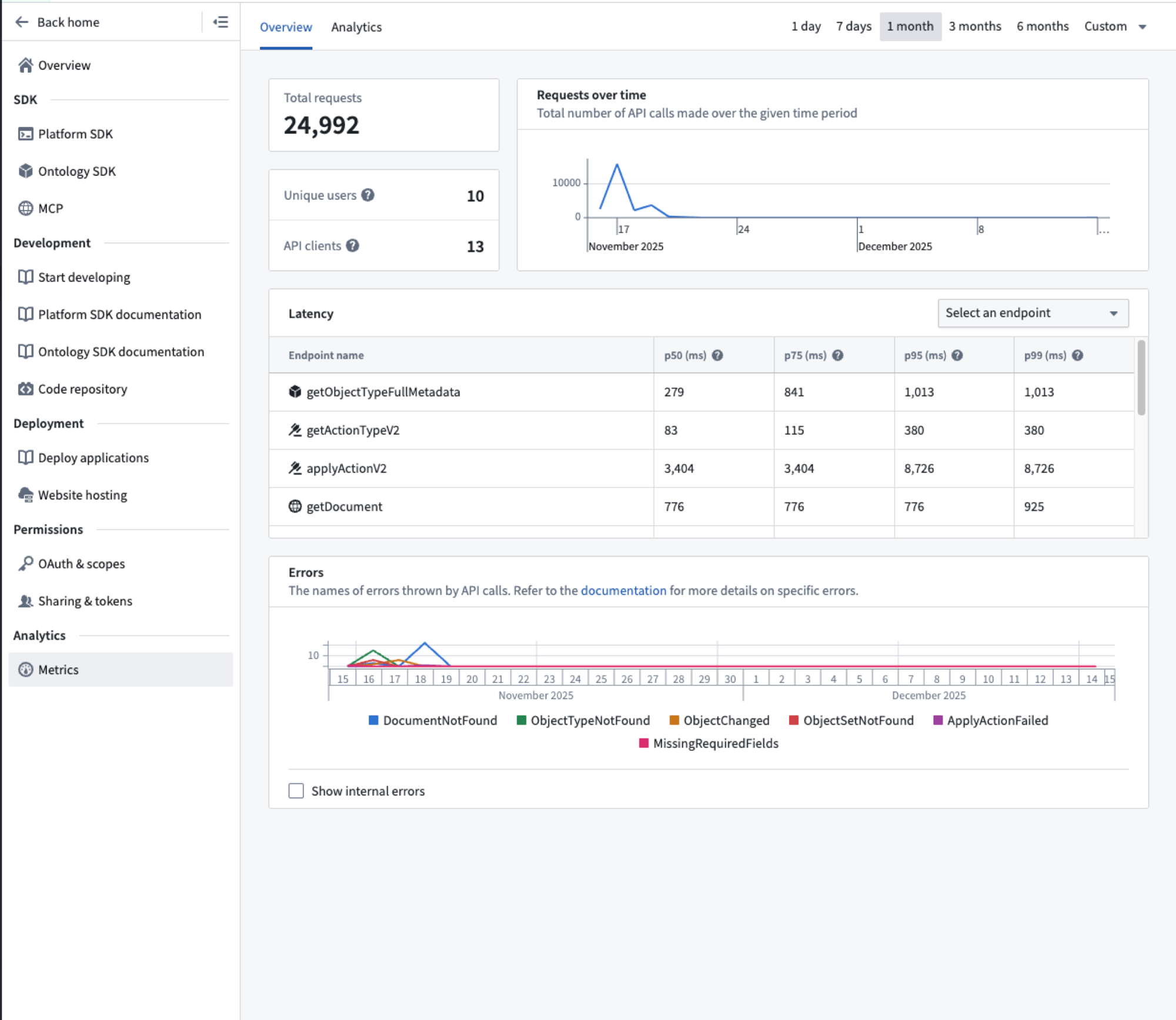This screenshot has height=1020, width=1176.
Task: Open the Custom time range dropdown
Action: [1115, 26]
